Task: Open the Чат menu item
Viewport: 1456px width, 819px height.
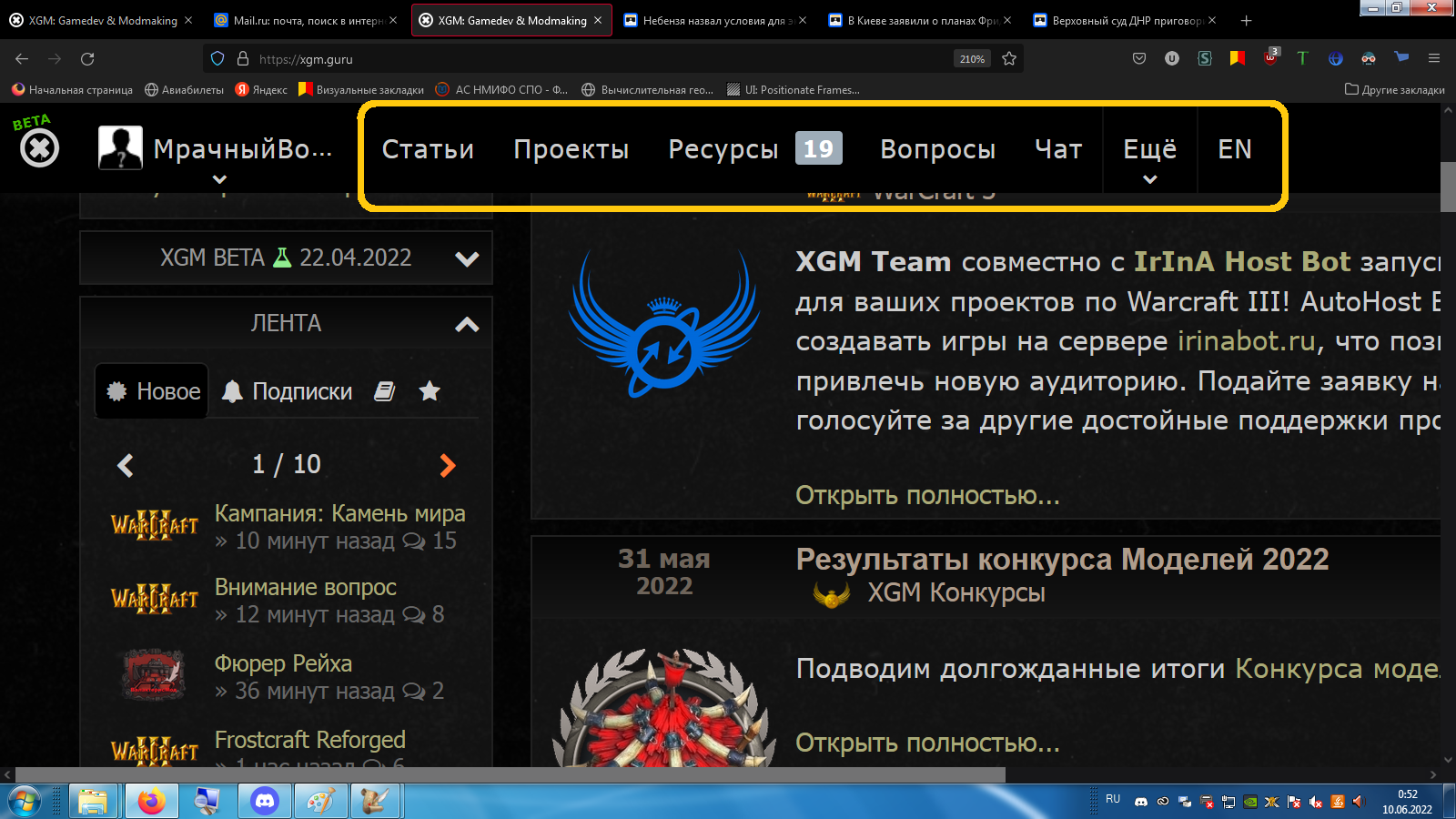Action: tap(1058, 149)
